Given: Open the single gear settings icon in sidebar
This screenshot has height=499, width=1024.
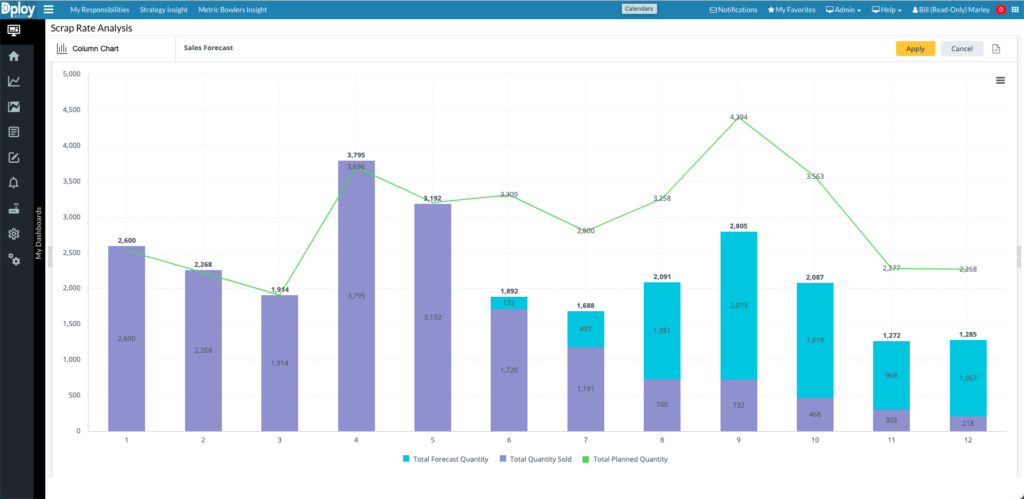Looking at the screenshot, I should pyautogui.click(x=14, y=234).
